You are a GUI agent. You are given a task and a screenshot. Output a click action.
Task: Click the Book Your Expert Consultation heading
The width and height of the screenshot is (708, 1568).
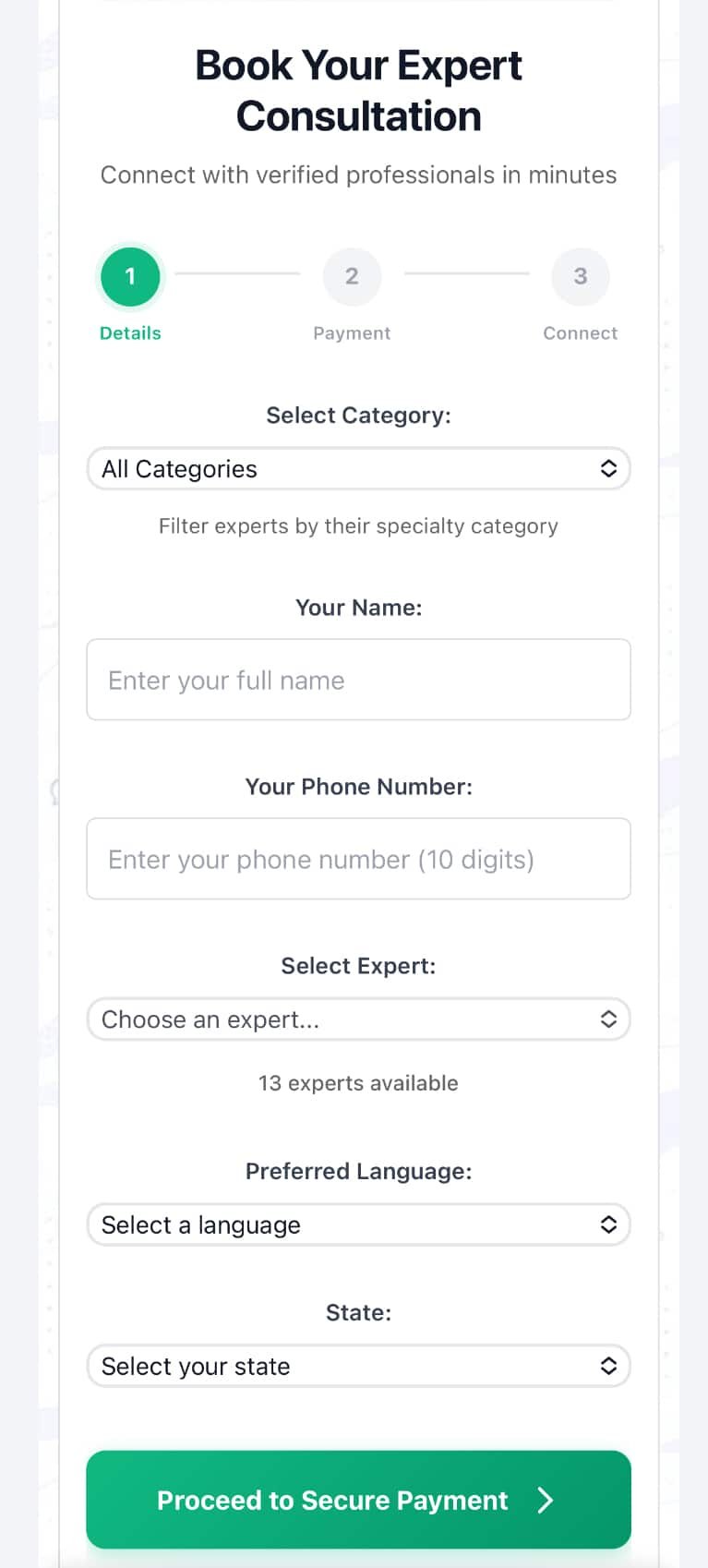click(359, 90)
